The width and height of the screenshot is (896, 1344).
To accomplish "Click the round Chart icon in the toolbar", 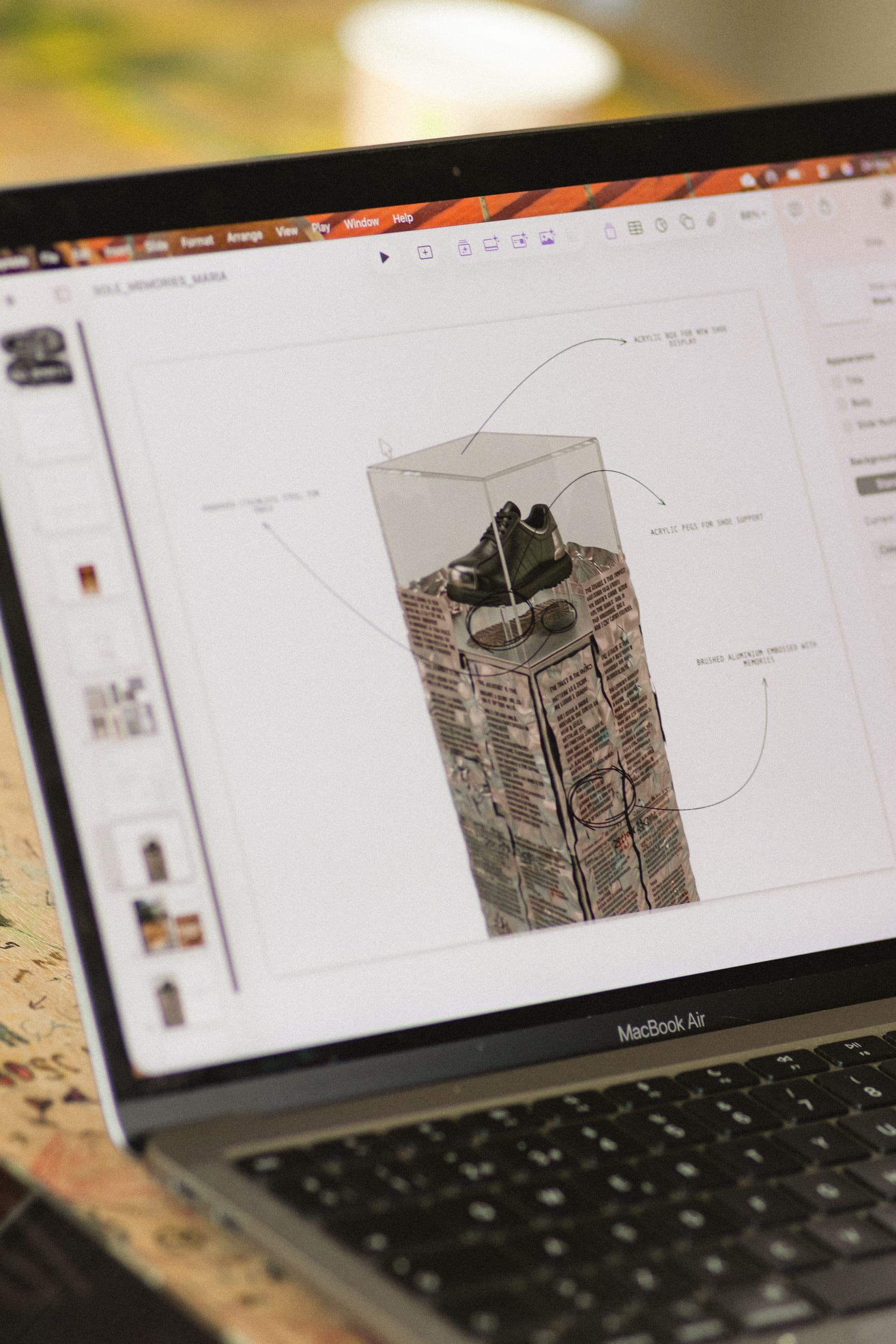I will tap(661, 225).
